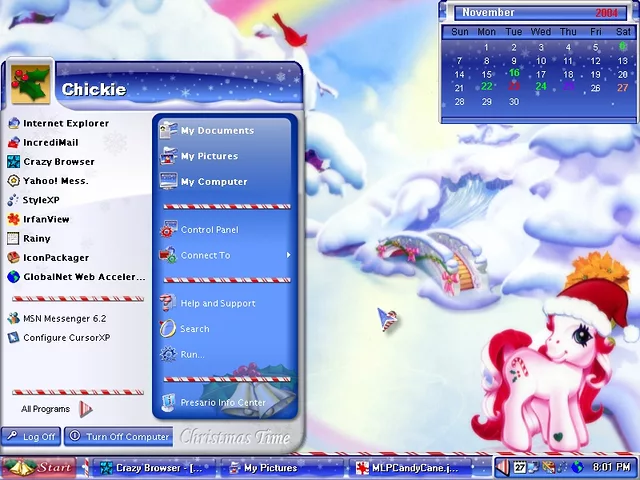Image resolution: width=640 pixels, height=480 pixels.
Task: Open My Documents folder
Action: [207, 131]
